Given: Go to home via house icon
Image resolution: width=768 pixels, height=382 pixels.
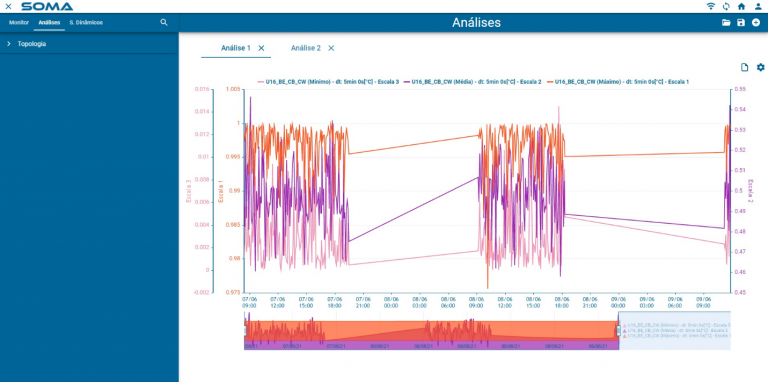Looking at the screenshot, I should pos(742,6).
